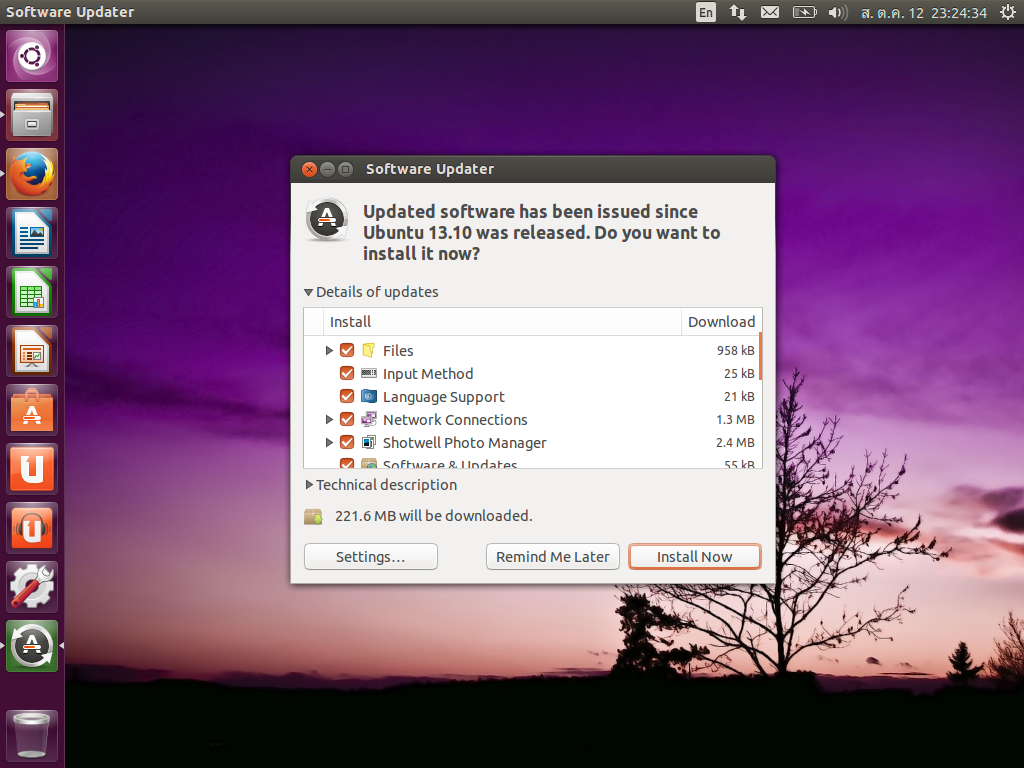This screenshot has width=1024, height=768.
Task: Click Software Updater icon in launcher
Action: click(32, 646)
